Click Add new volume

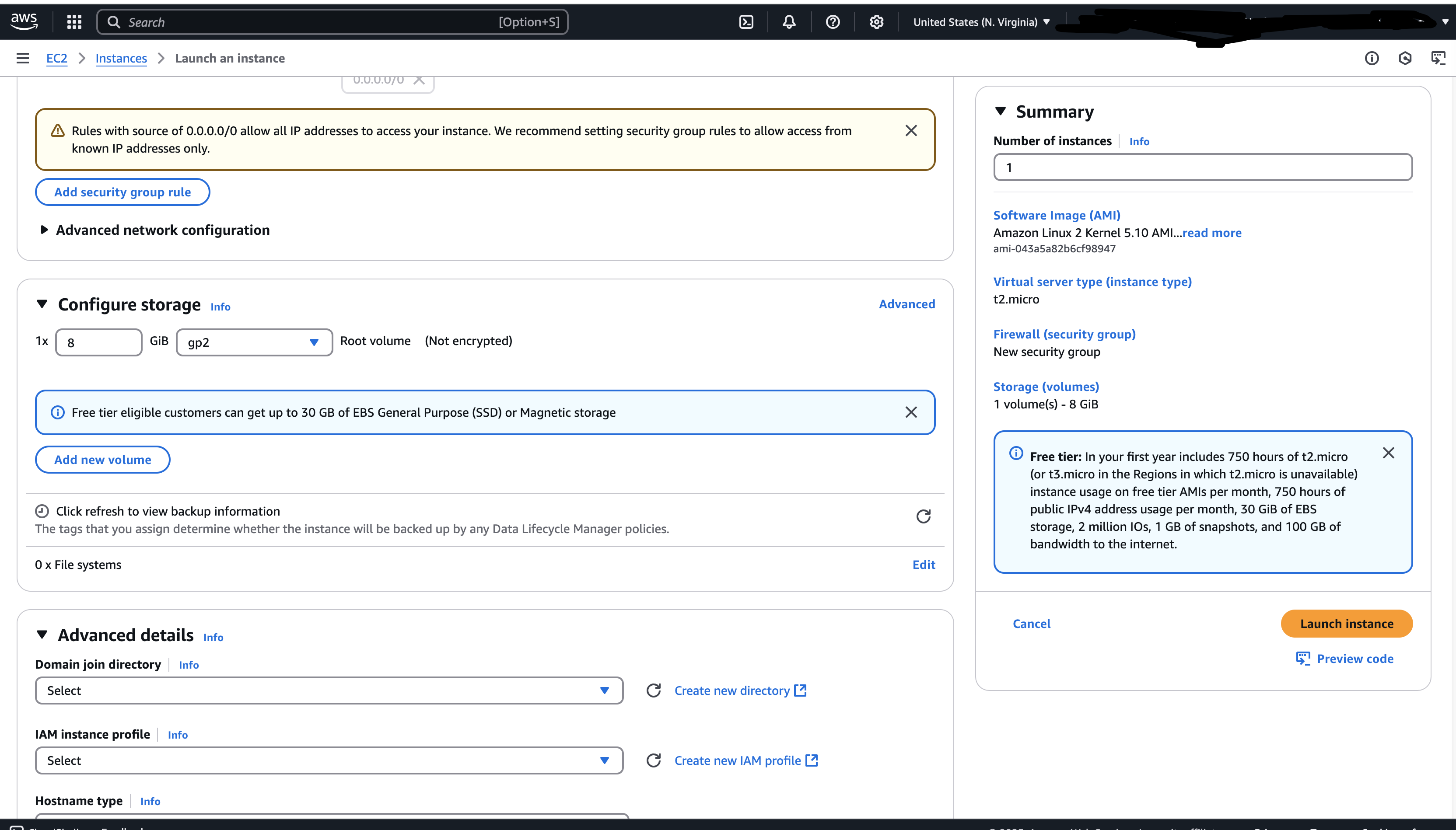point(103,460)
